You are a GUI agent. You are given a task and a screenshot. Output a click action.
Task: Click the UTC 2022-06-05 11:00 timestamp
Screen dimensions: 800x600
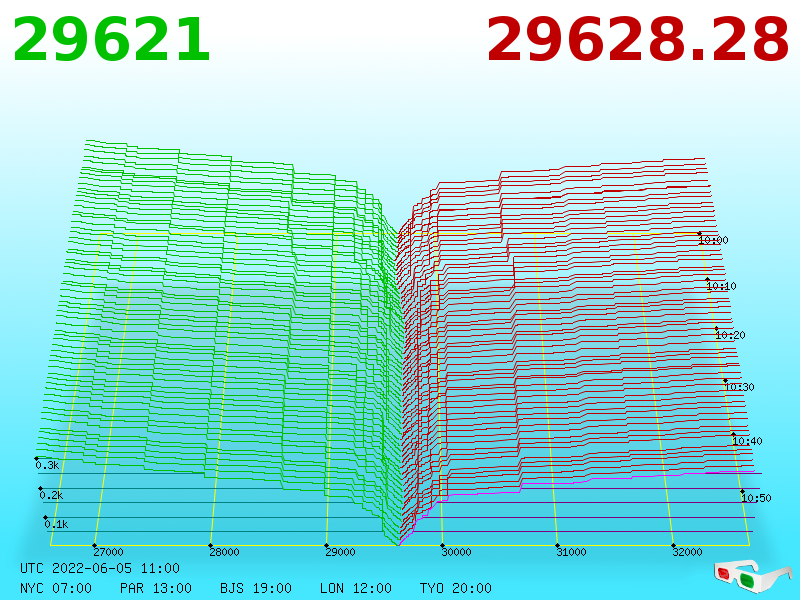(100, 568)
